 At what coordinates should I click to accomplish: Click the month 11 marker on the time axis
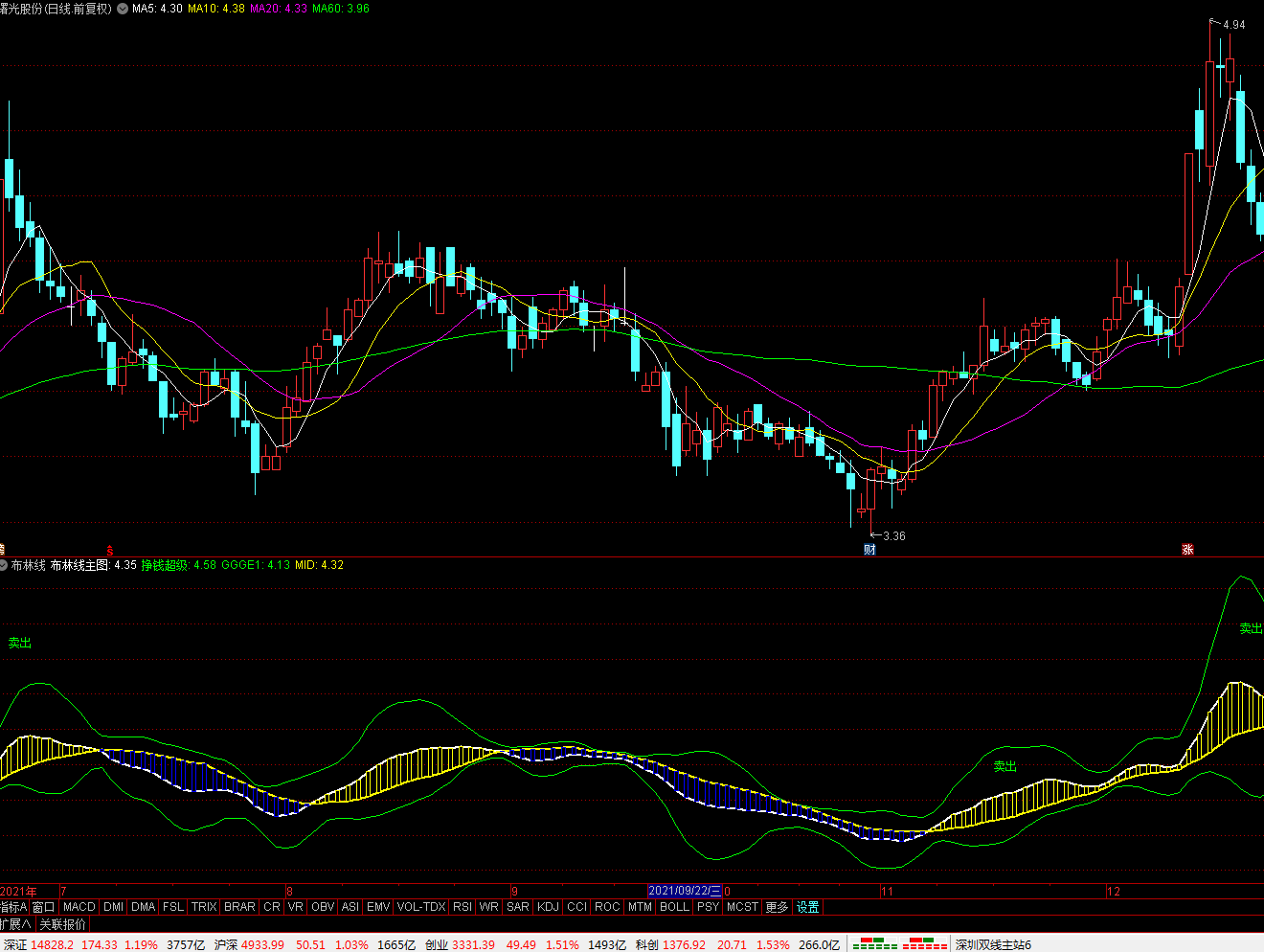(887, 891)
